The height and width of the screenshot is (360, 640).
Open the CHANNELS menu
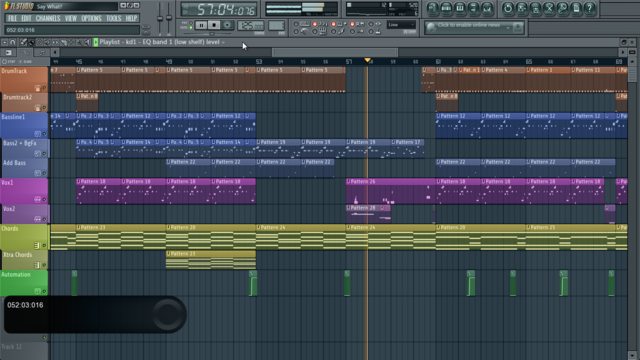tap(48, 18)
